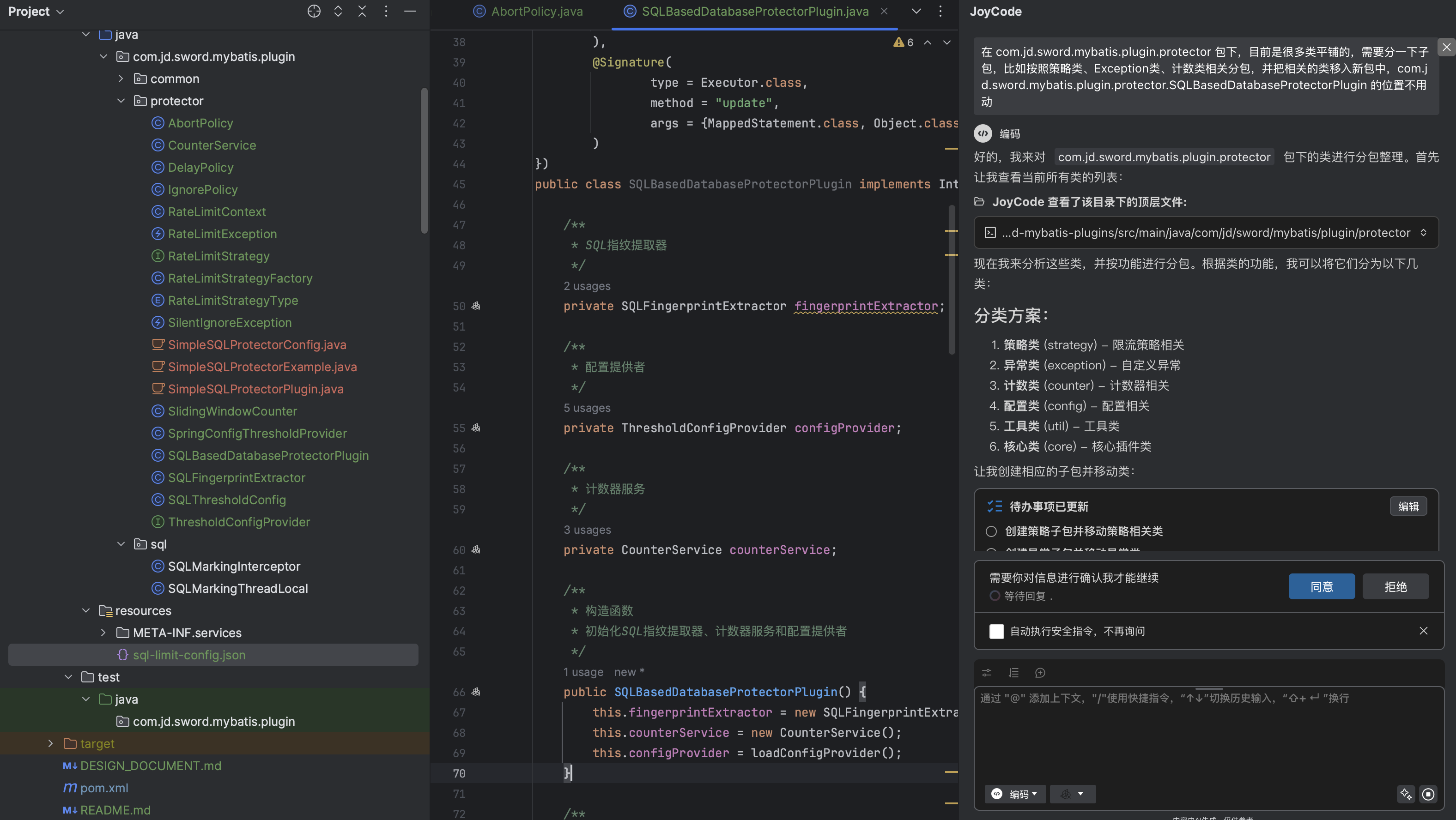The height and width of the screenshot is (820, 1456).
Task: Expand the target folder
Action: (50, 743)
